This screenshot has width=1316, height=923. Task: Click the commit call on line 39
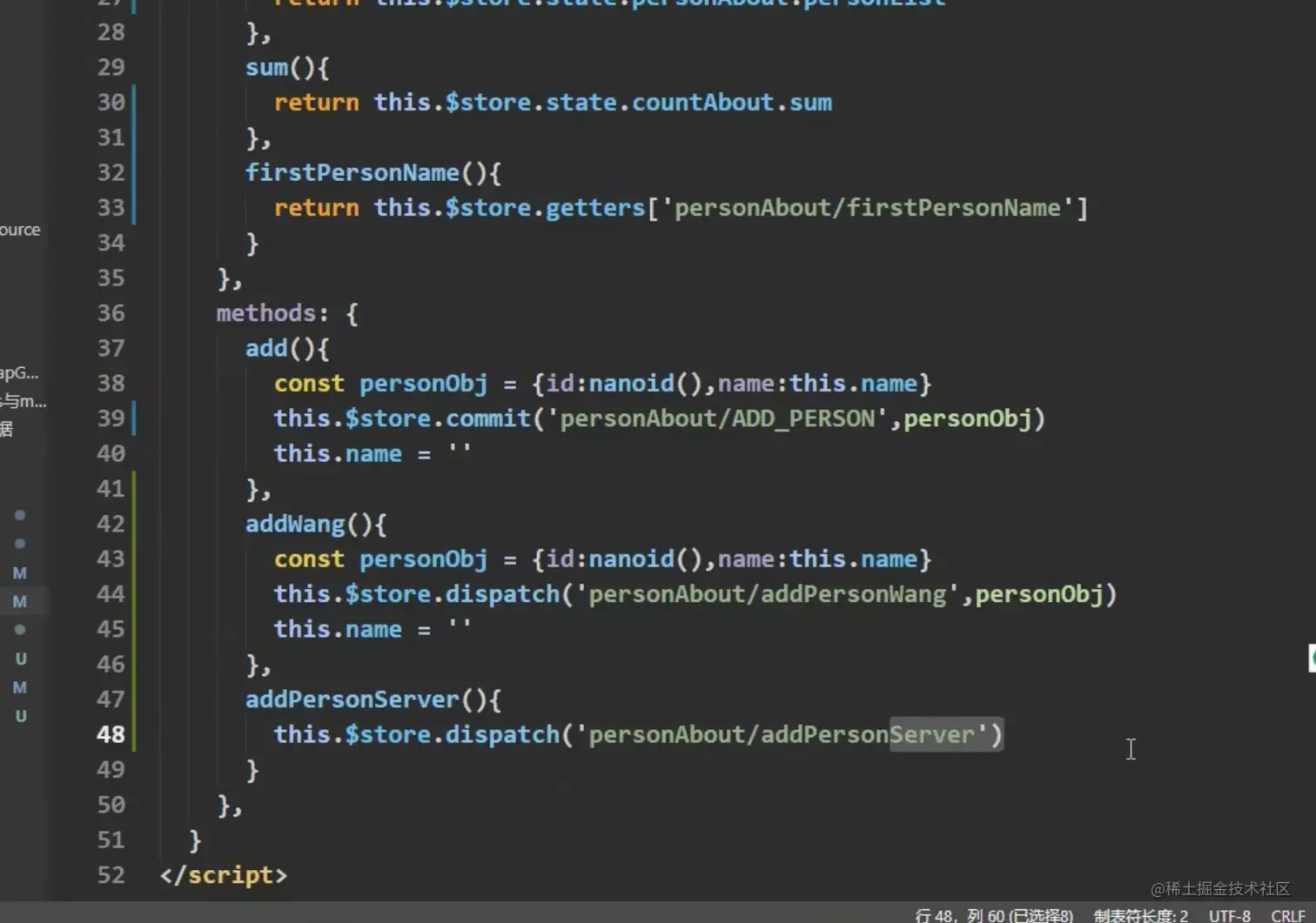point(488,418)
